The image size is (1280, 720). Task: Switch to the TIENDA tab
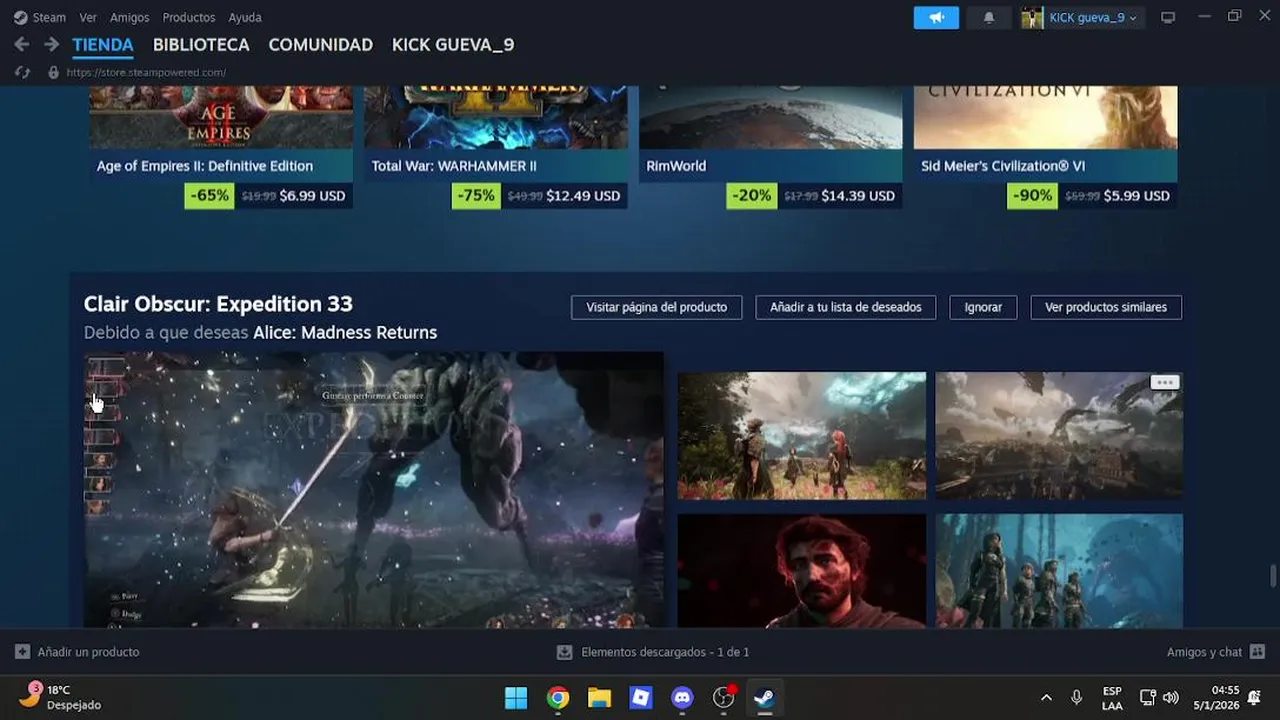(103, 45)
